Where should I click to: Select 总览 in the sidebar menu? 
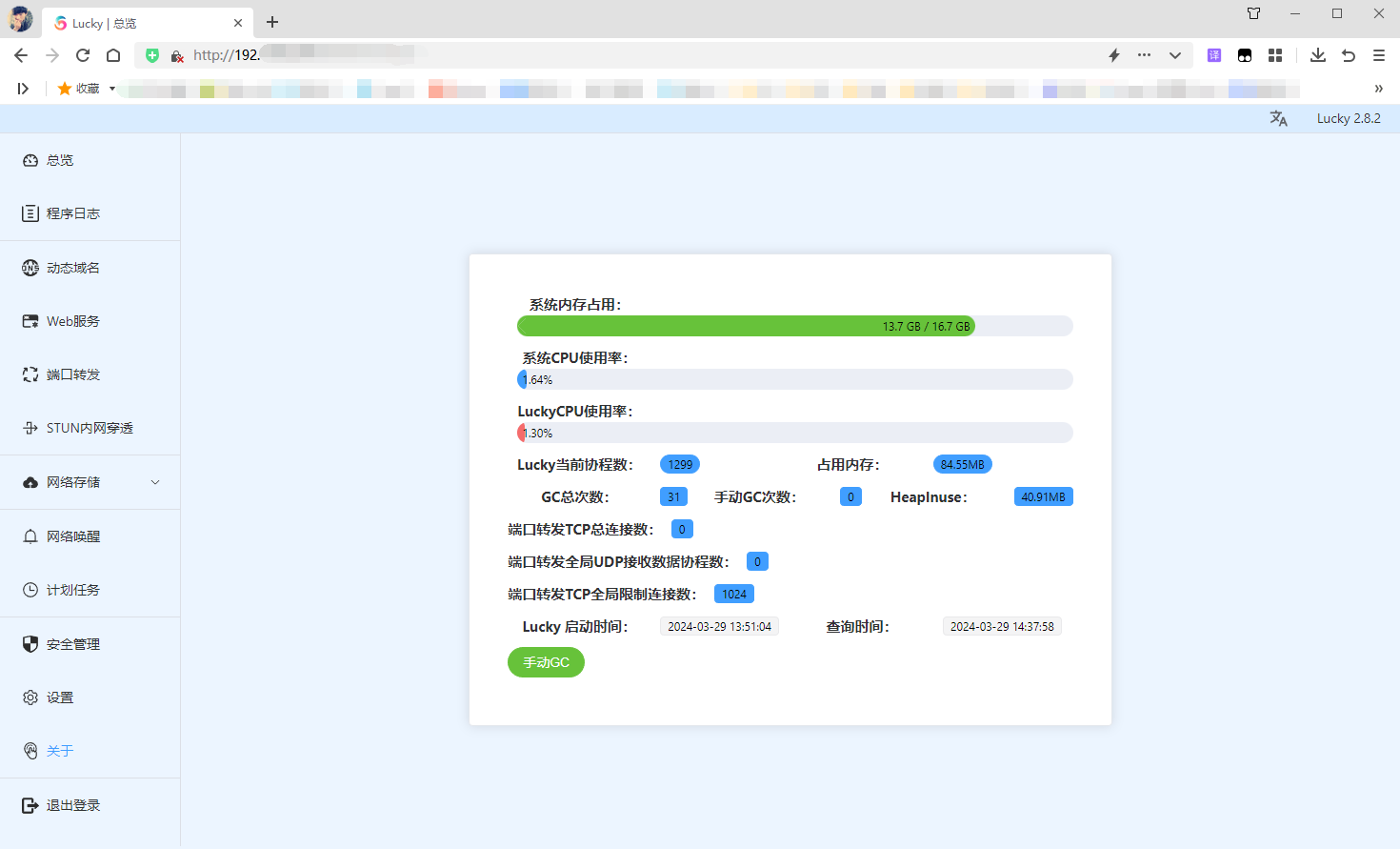pyautogui.click(x=59, y=160)
